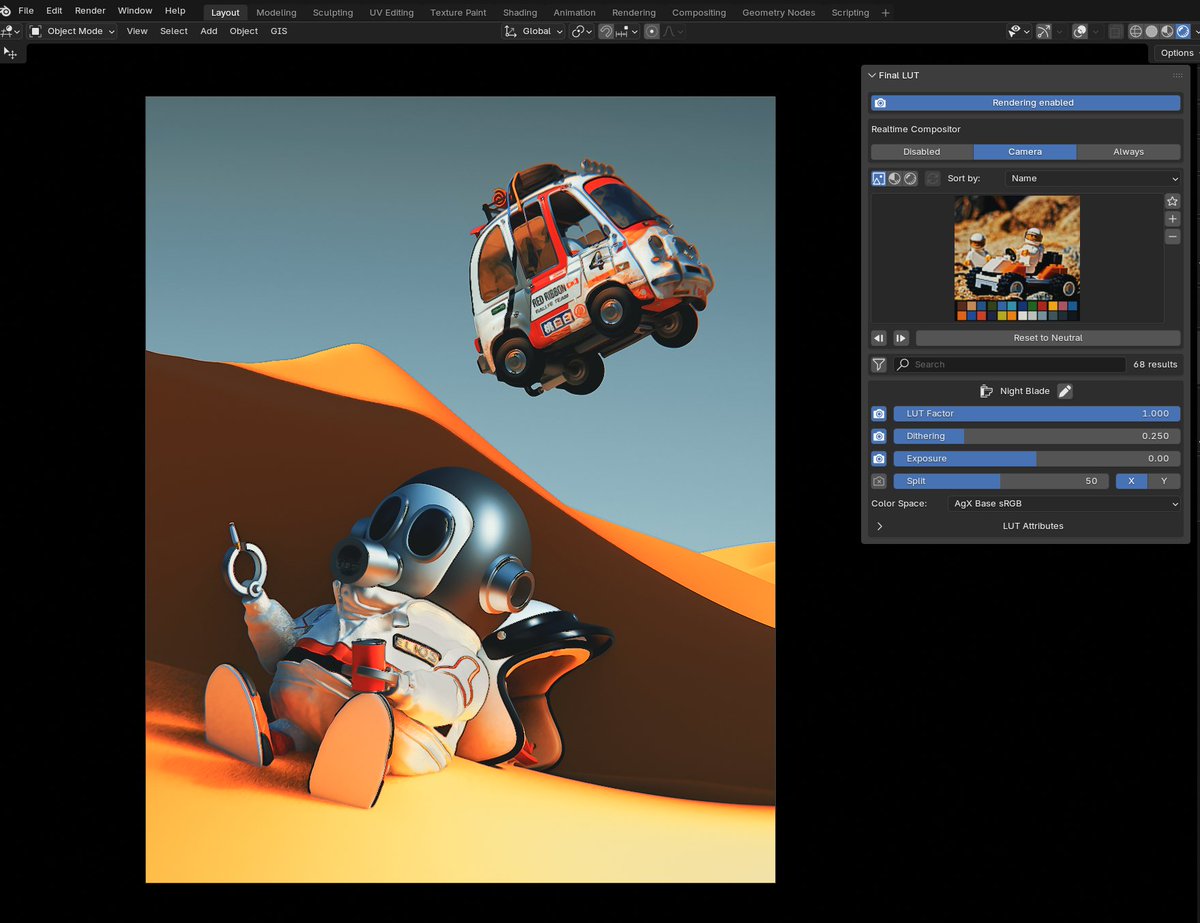This screenshot has height=923, width=1200.
Task: Click the LUT Factor slider
Action: [1037, 414]
